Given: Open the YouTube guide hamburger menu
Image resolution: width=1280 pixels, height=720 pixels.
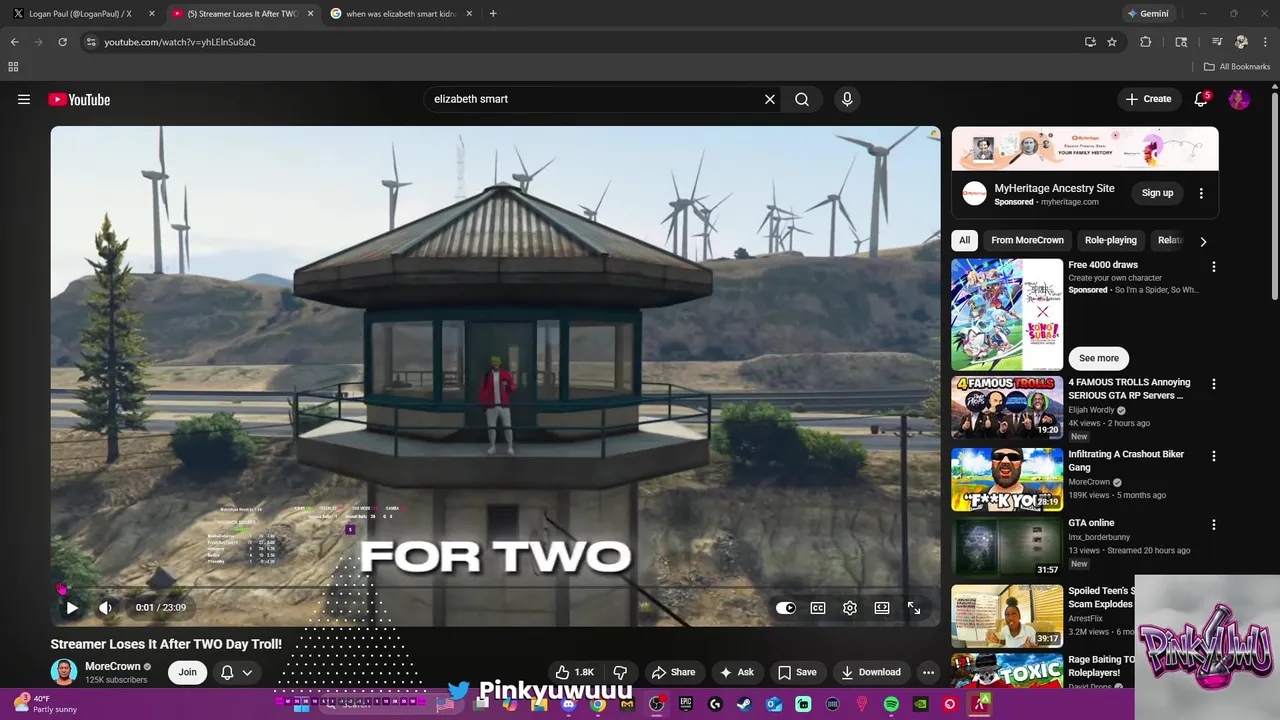Looking at the screenshot, I should [24, 99].
